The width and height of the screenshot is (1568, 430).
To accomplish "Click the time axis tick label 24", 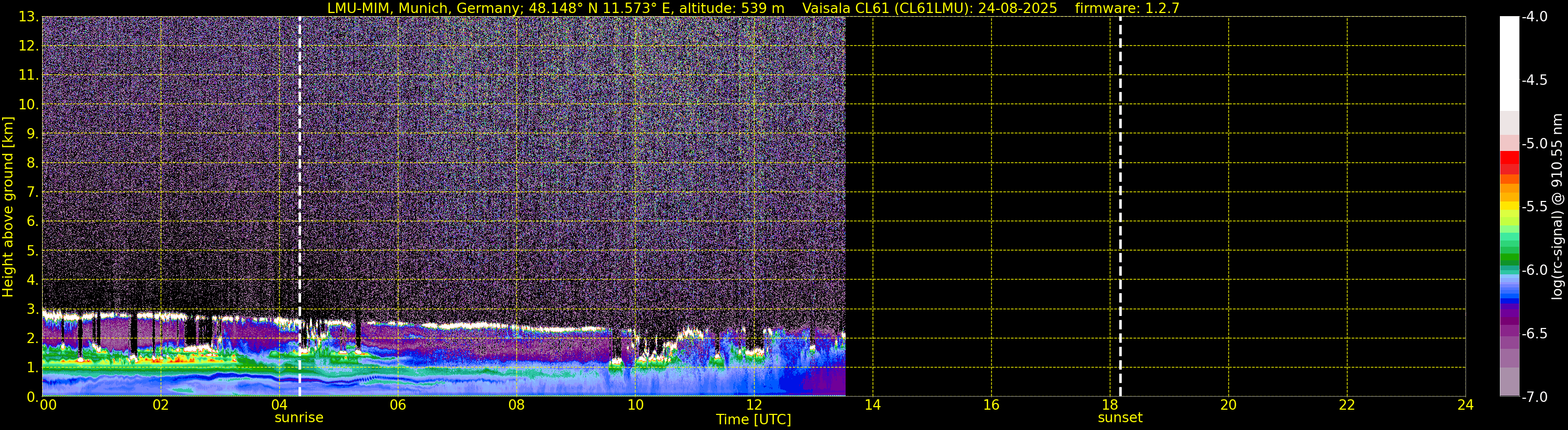I will click(1465, 405).
